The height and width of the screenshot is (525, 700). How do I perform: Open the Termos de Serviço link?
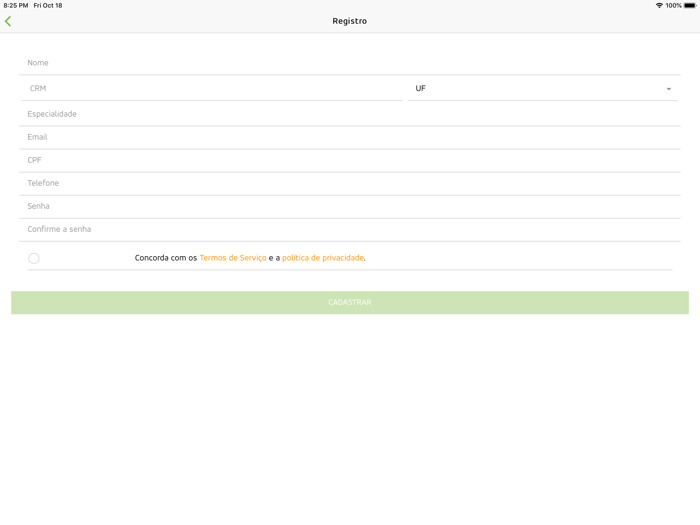[x=233, y=258]
